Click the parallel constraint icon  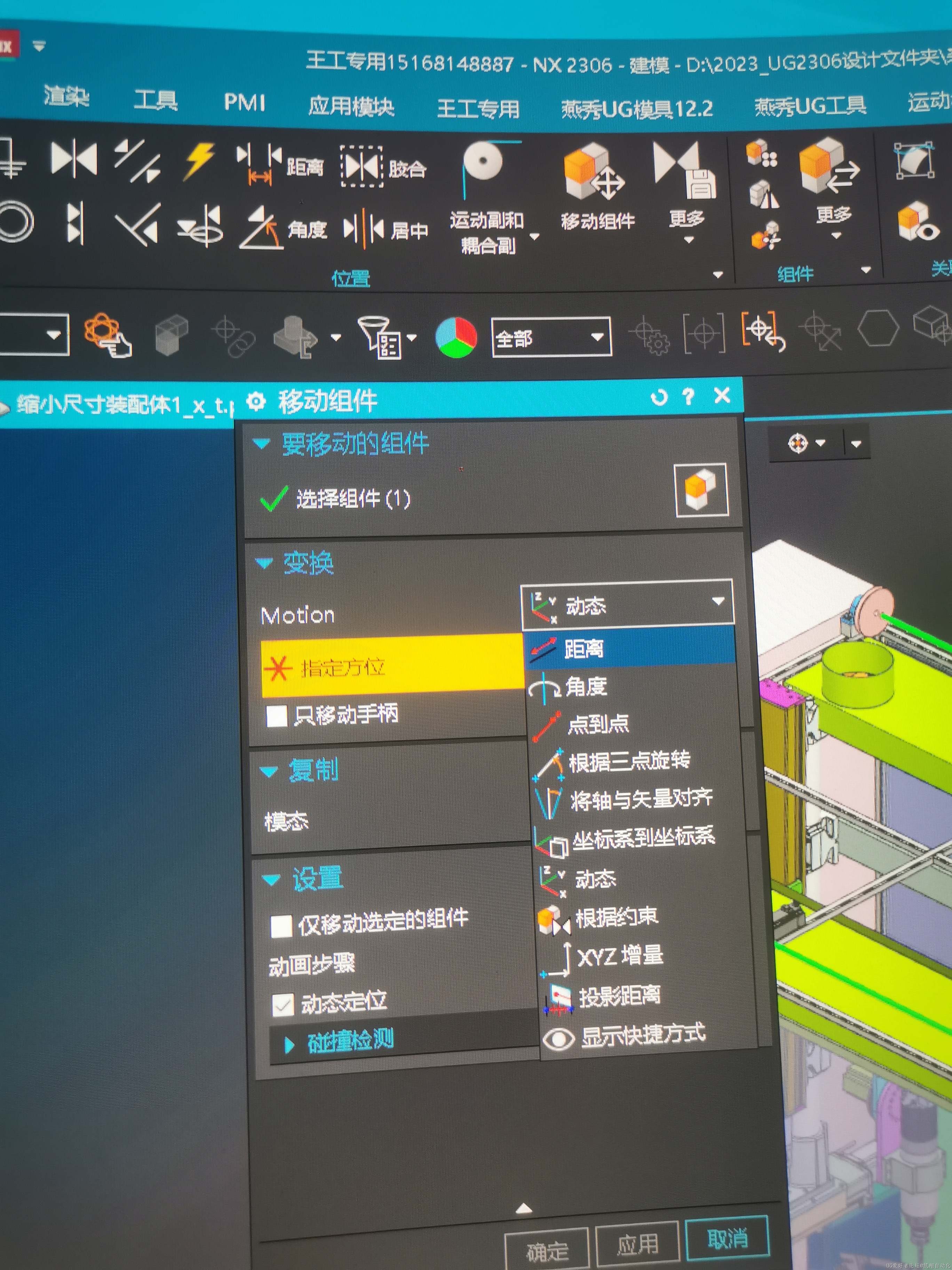click(x=137, y=161)
